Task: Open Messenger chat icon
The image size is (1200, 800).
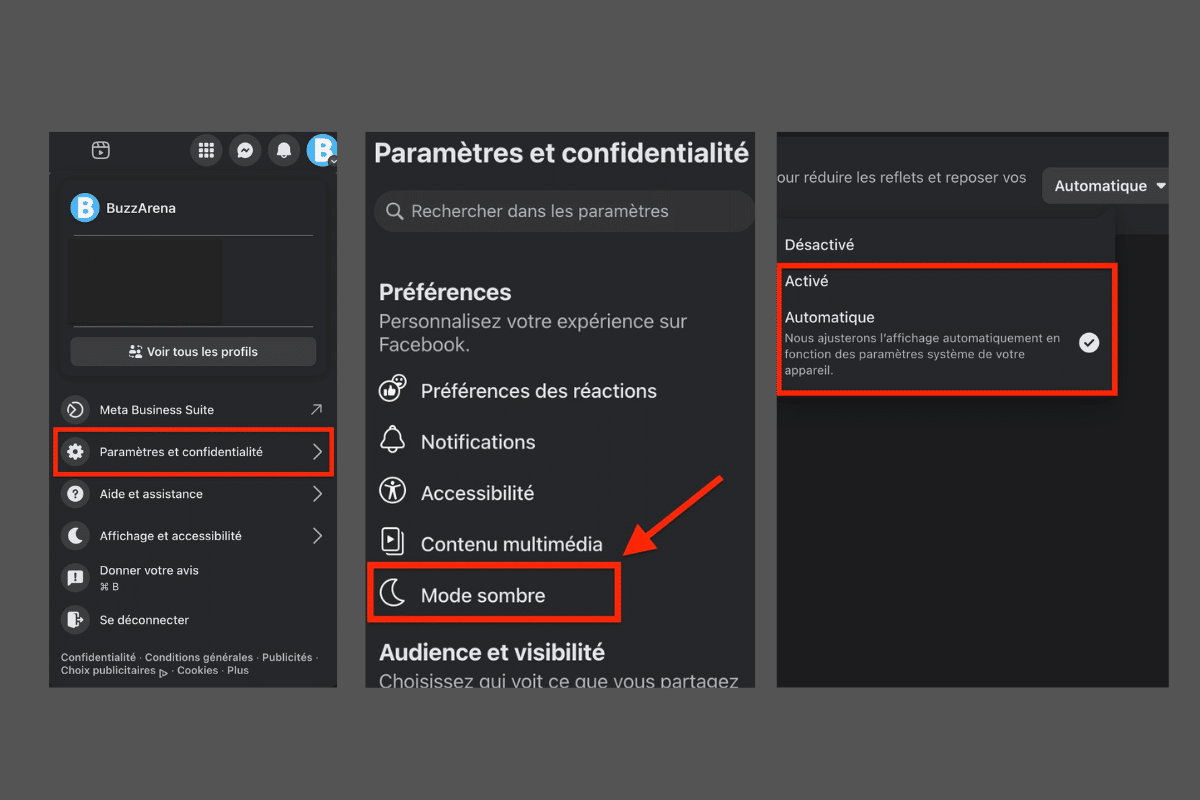Action: click(x=245, y=150)
